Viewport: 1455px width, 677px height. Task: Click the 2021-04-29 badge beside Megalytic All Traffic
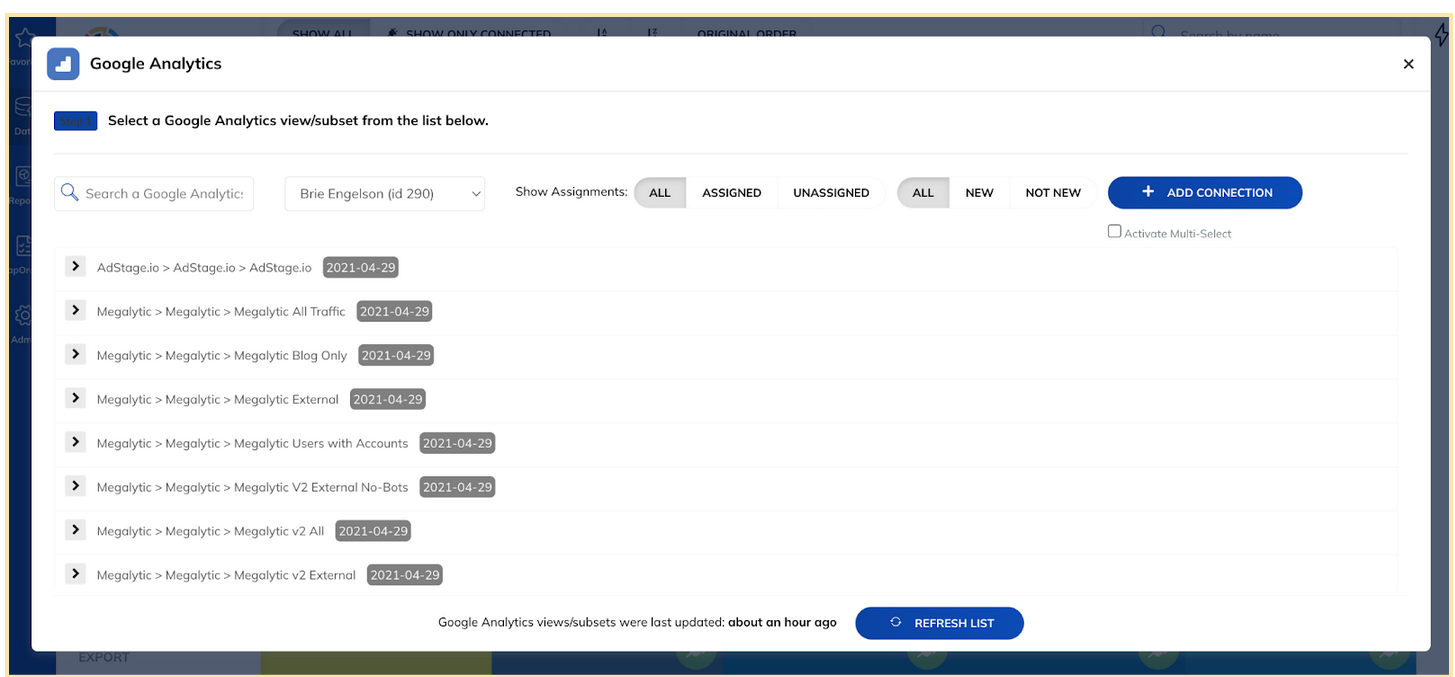click(395, 312)
